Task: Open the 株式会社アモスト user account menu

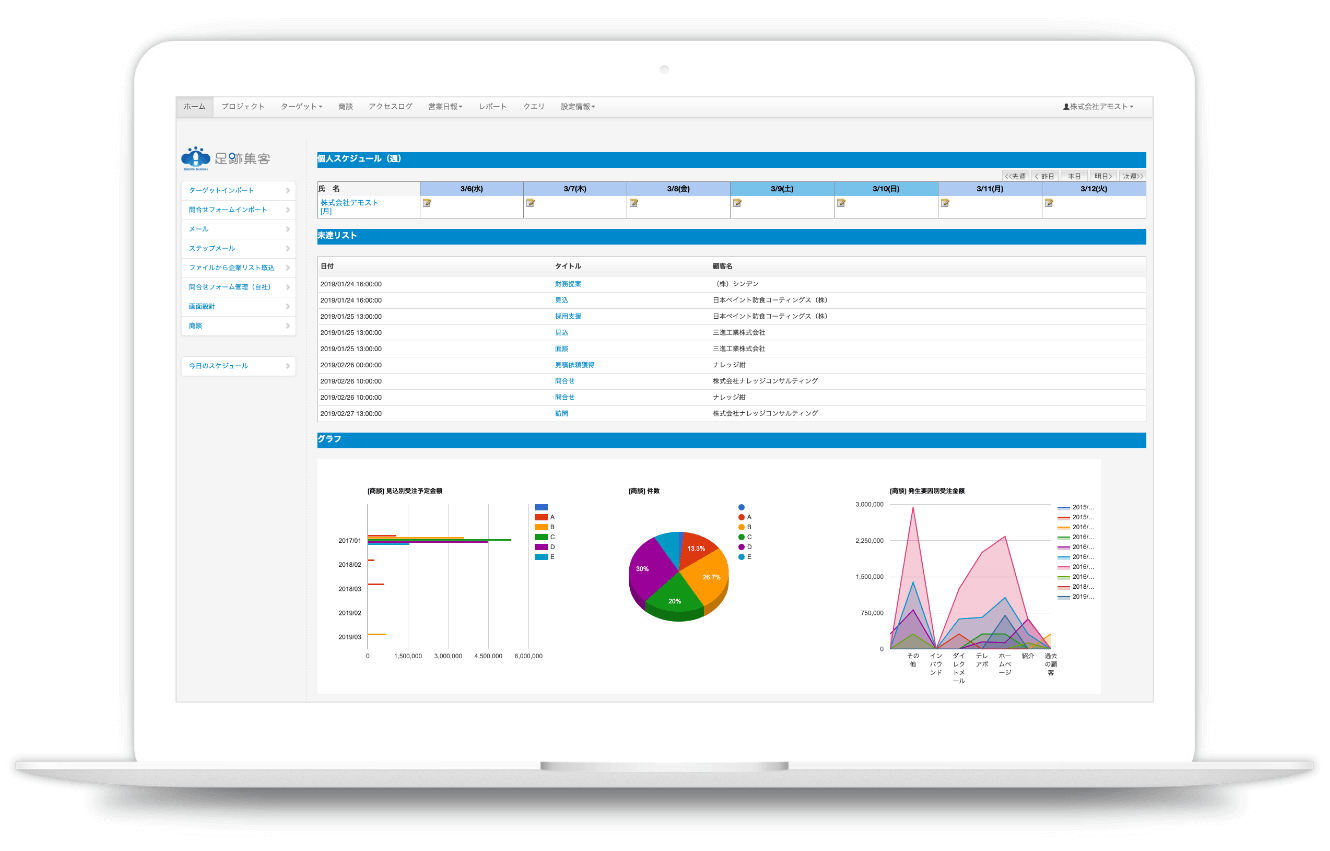Action: [x=1098, y=106]
